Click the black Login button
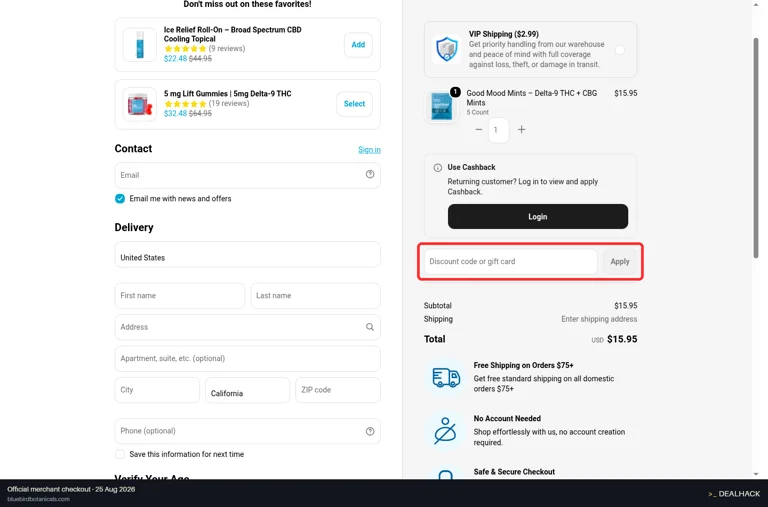768x507 pixels. [538, 217]
